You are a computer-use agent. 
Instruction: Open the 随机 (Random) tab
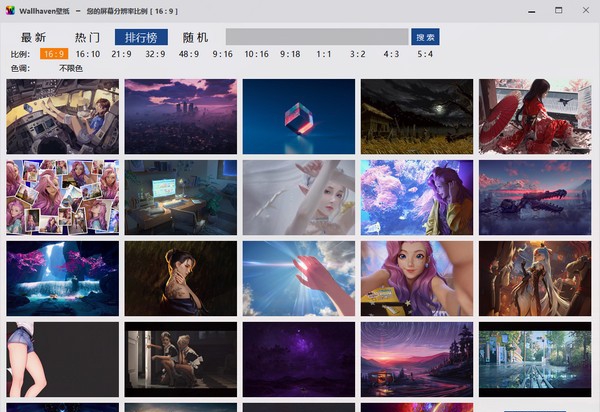coord(195,37)
